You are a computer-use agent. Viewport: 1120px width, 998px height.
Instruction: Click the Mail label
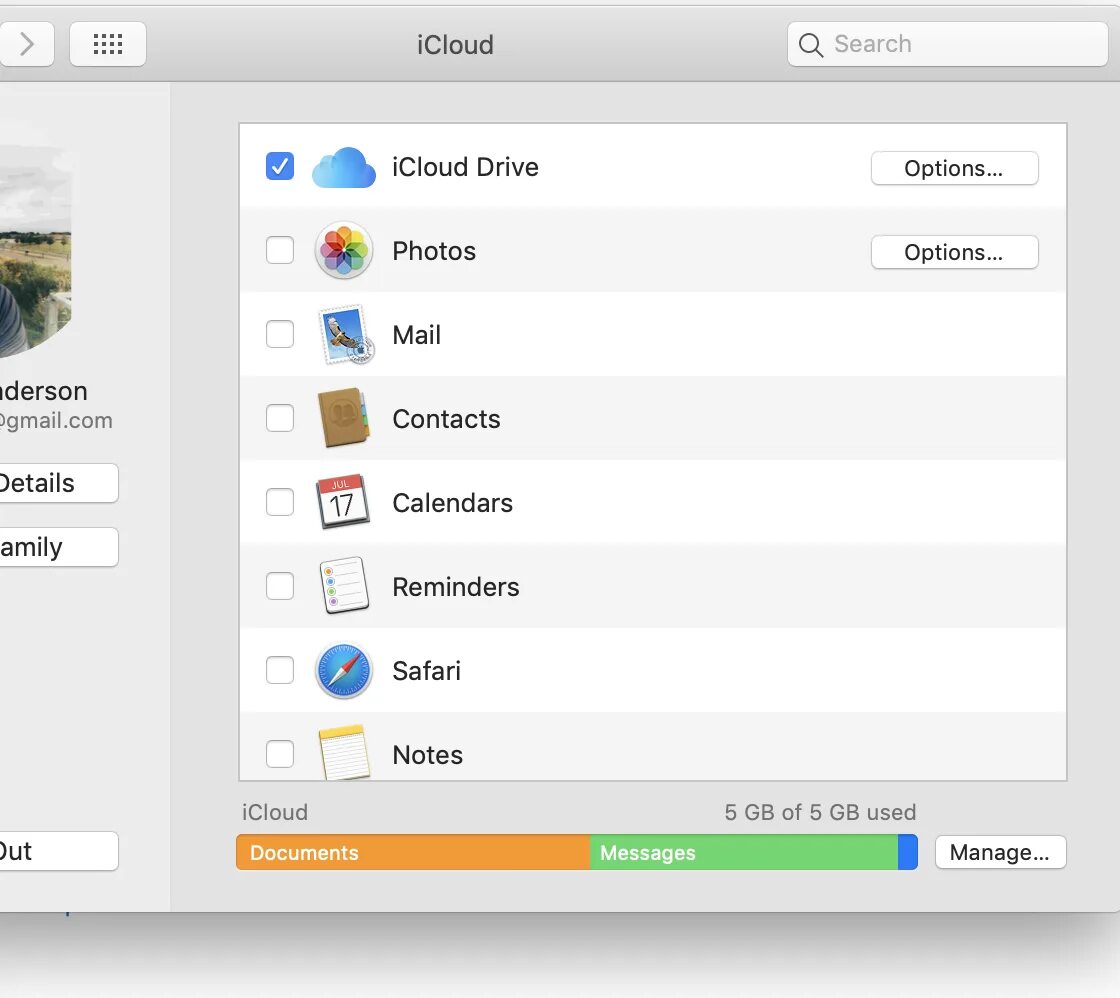tap(416, 335)
